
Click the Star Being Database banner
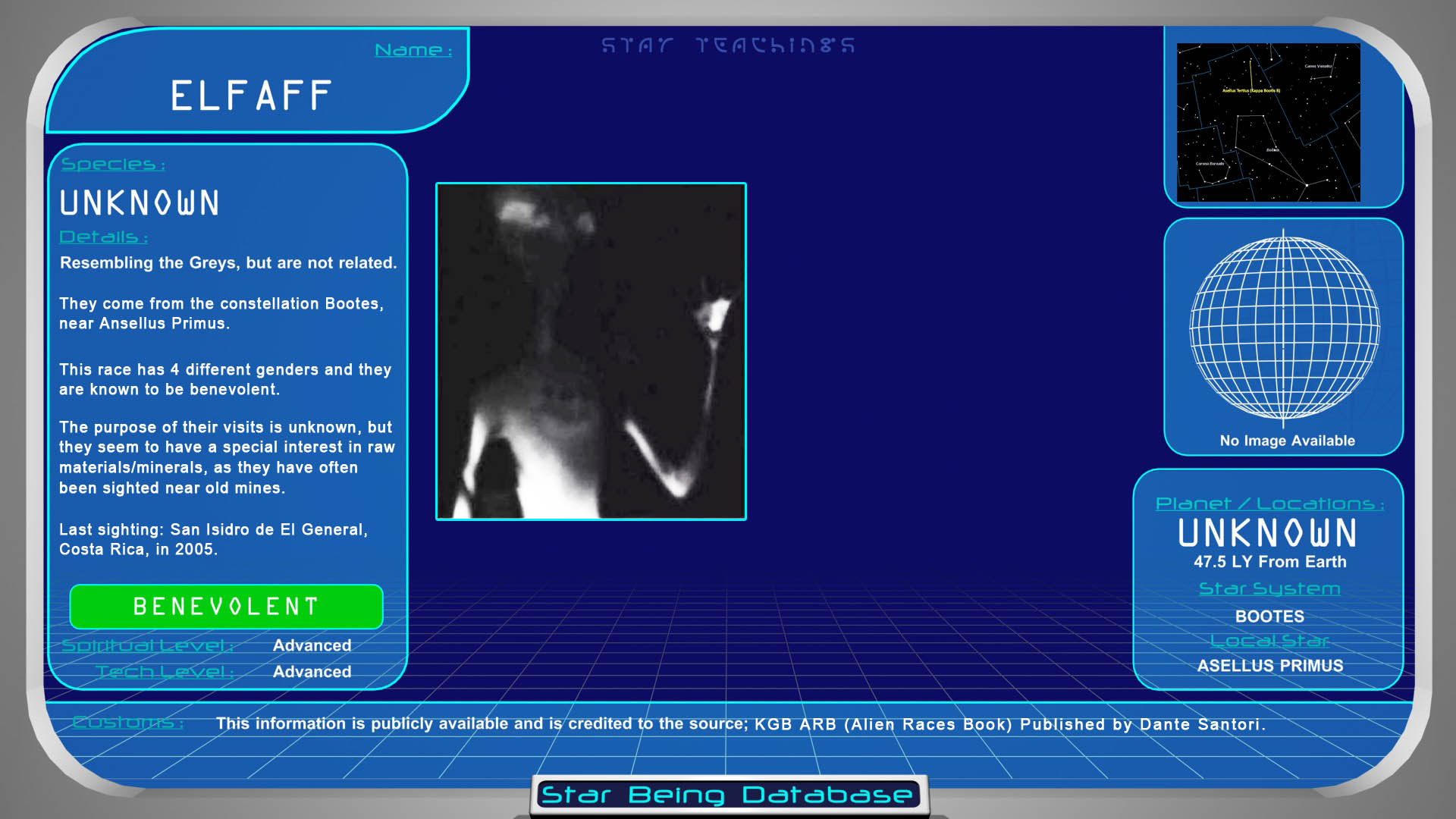click(728, 795)
